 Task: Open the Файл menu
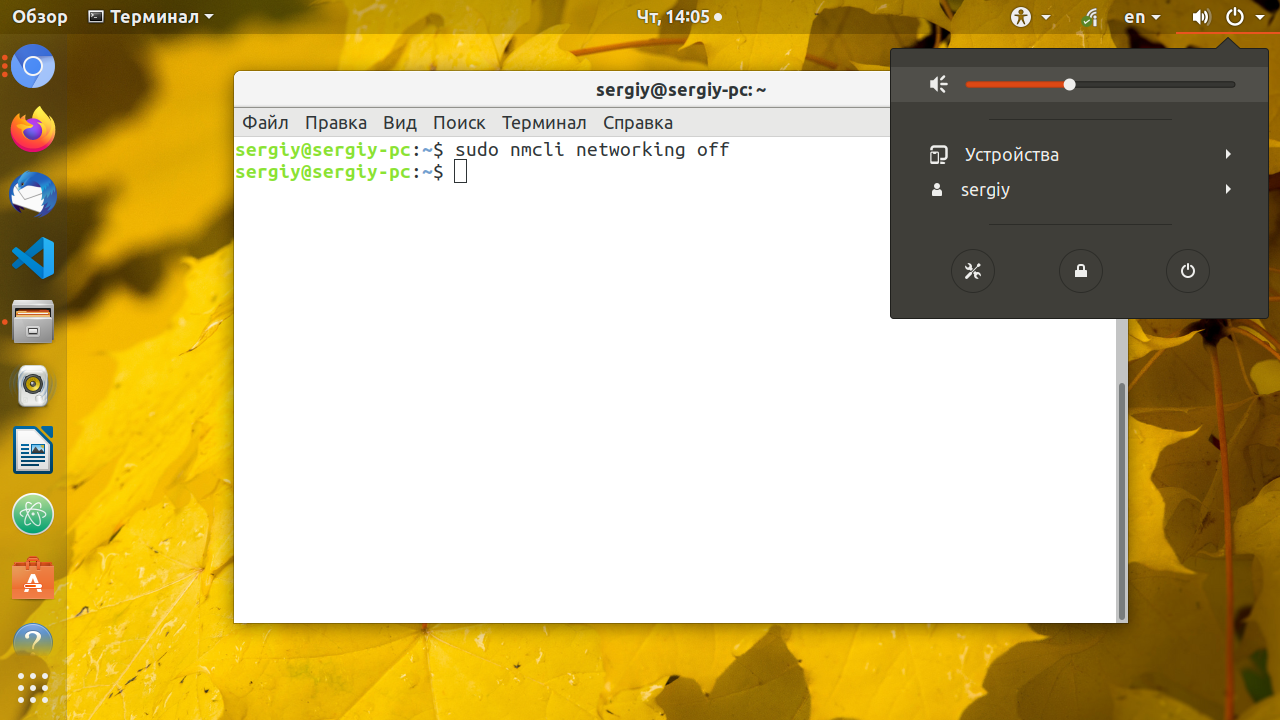coord(265,123)
